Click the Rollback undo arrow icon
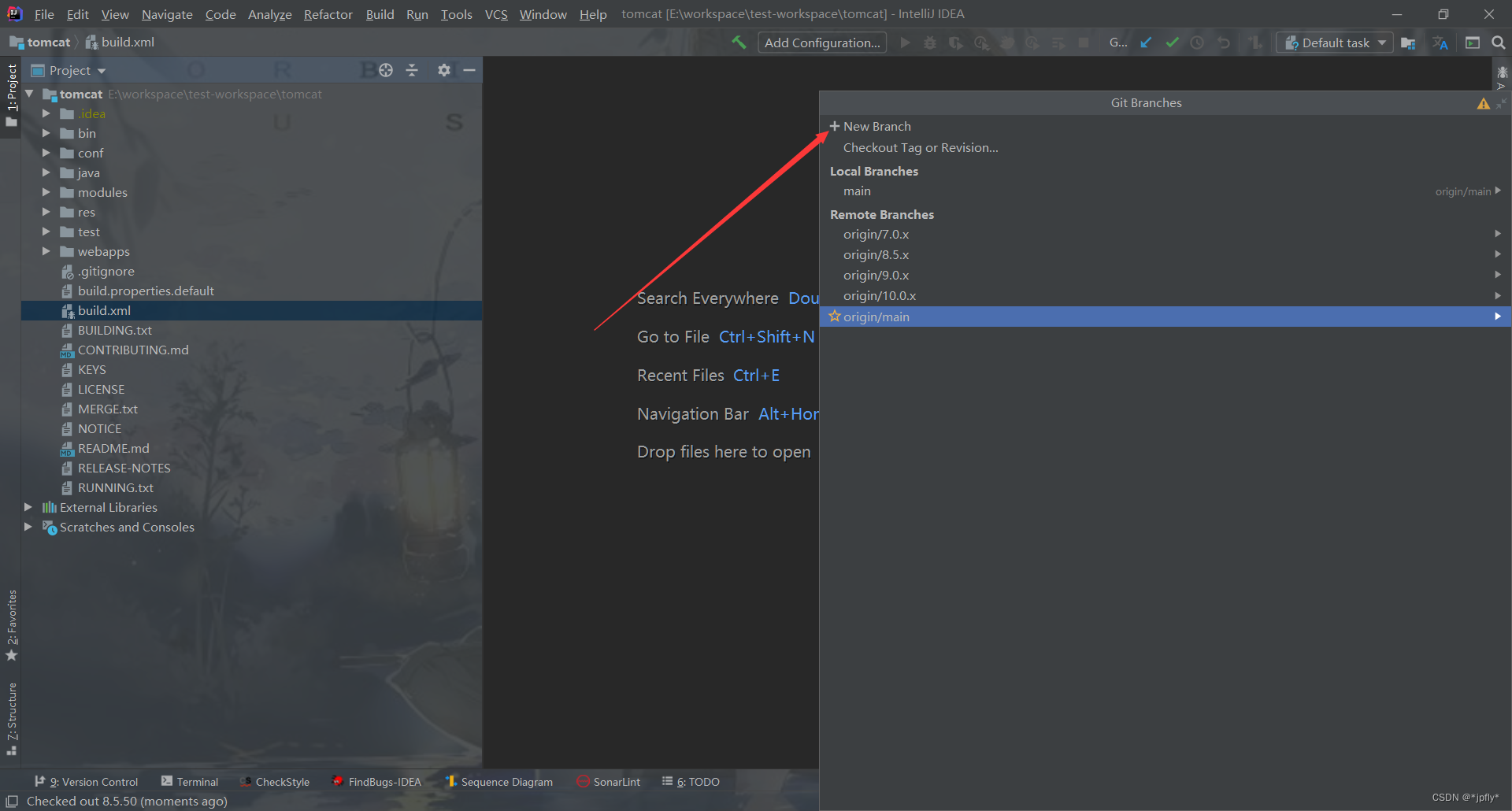 tap(1223, 43)
